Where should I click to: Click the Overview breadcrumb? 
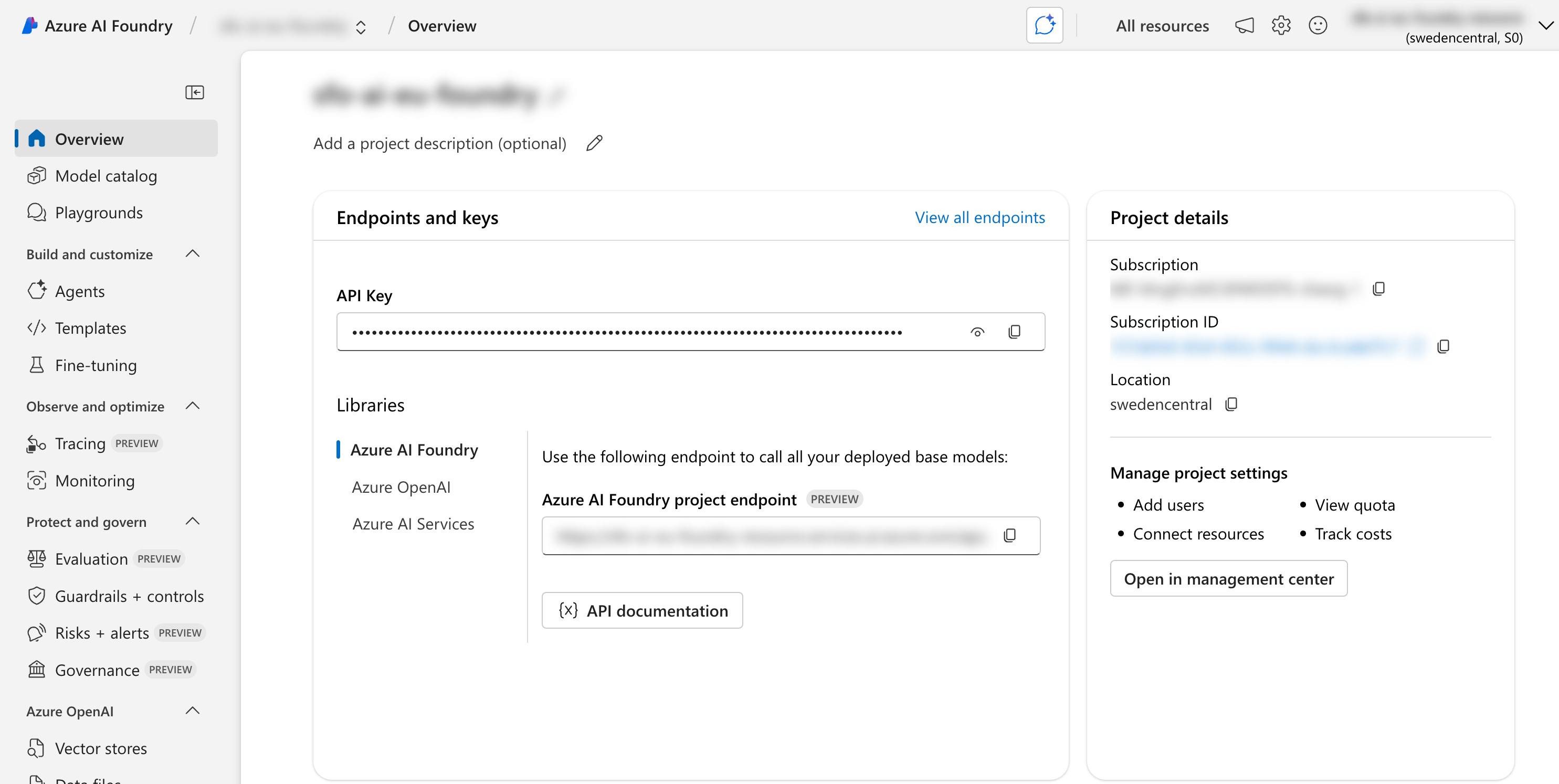click(442, 25)
